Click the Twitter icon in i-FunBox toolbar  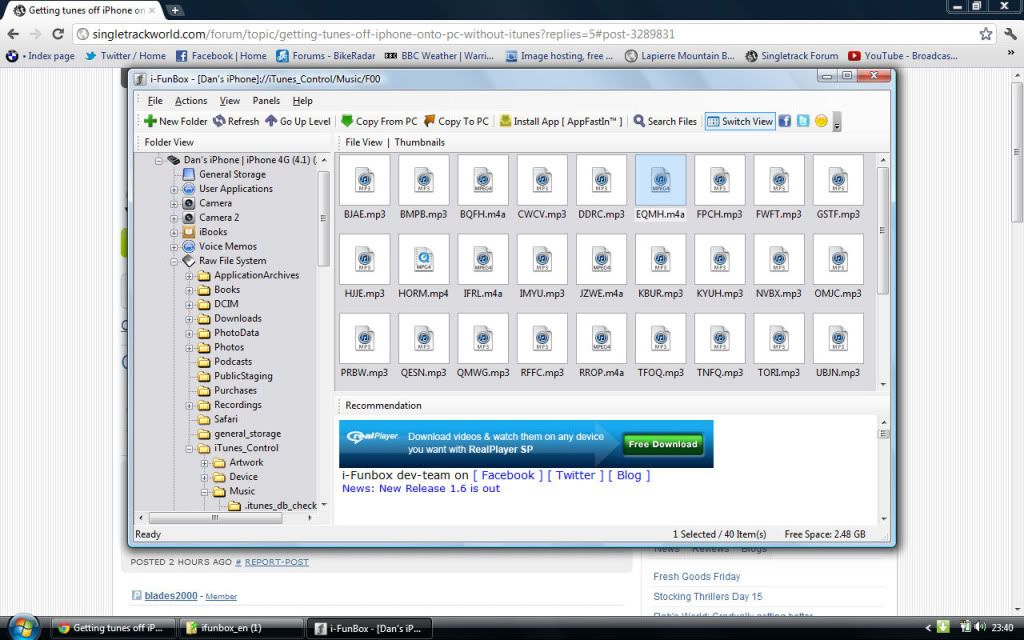click(x=803, y=121)
